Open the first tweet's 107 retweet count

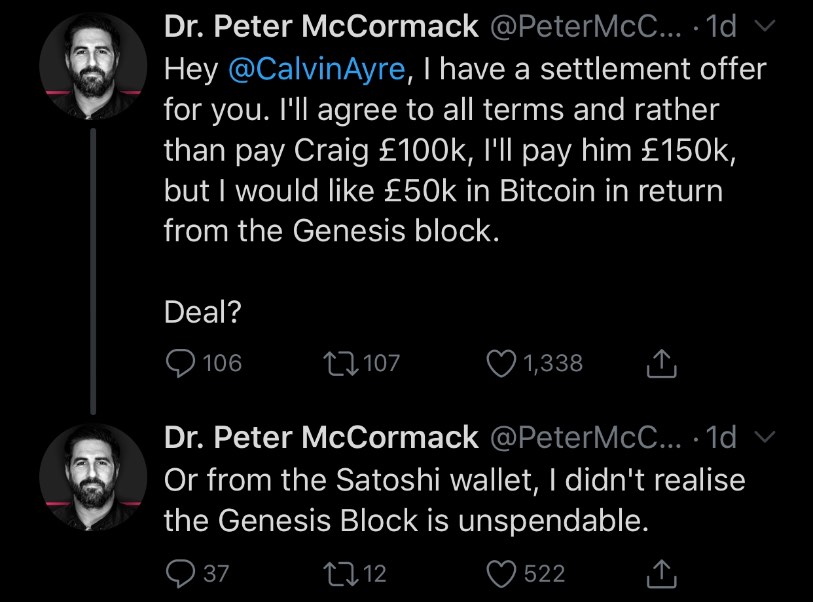[380, 363]
